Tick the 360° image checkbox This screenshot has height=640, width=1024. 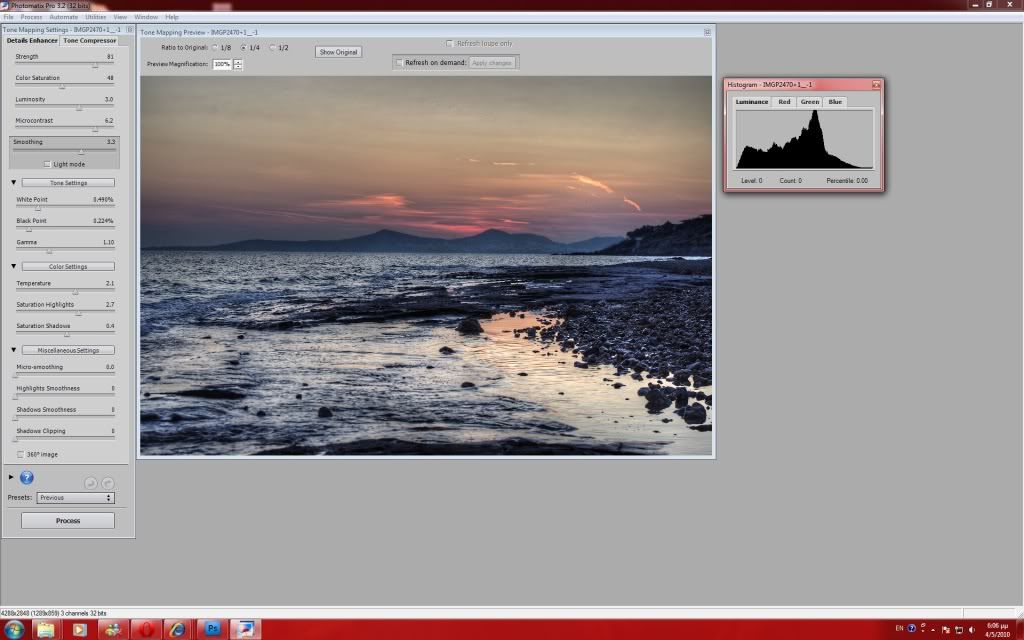[x=21, y=454]
